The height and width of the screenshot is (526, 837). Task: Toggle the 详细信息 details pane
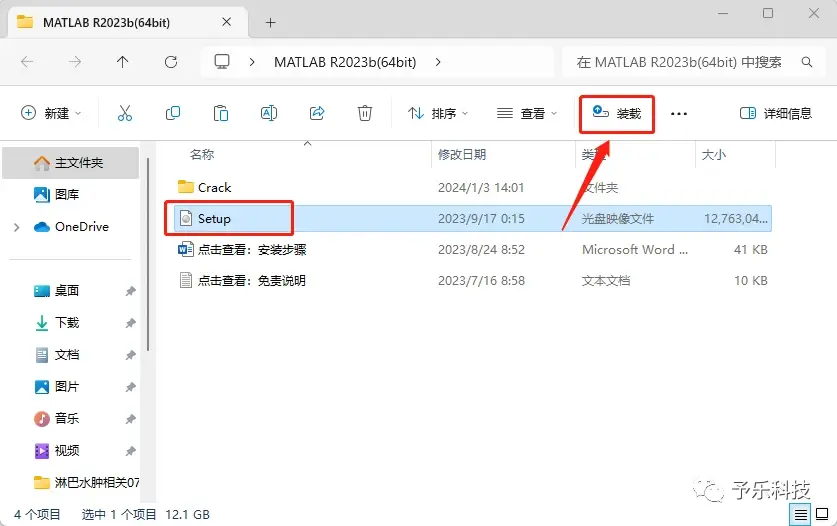[776, 113]
